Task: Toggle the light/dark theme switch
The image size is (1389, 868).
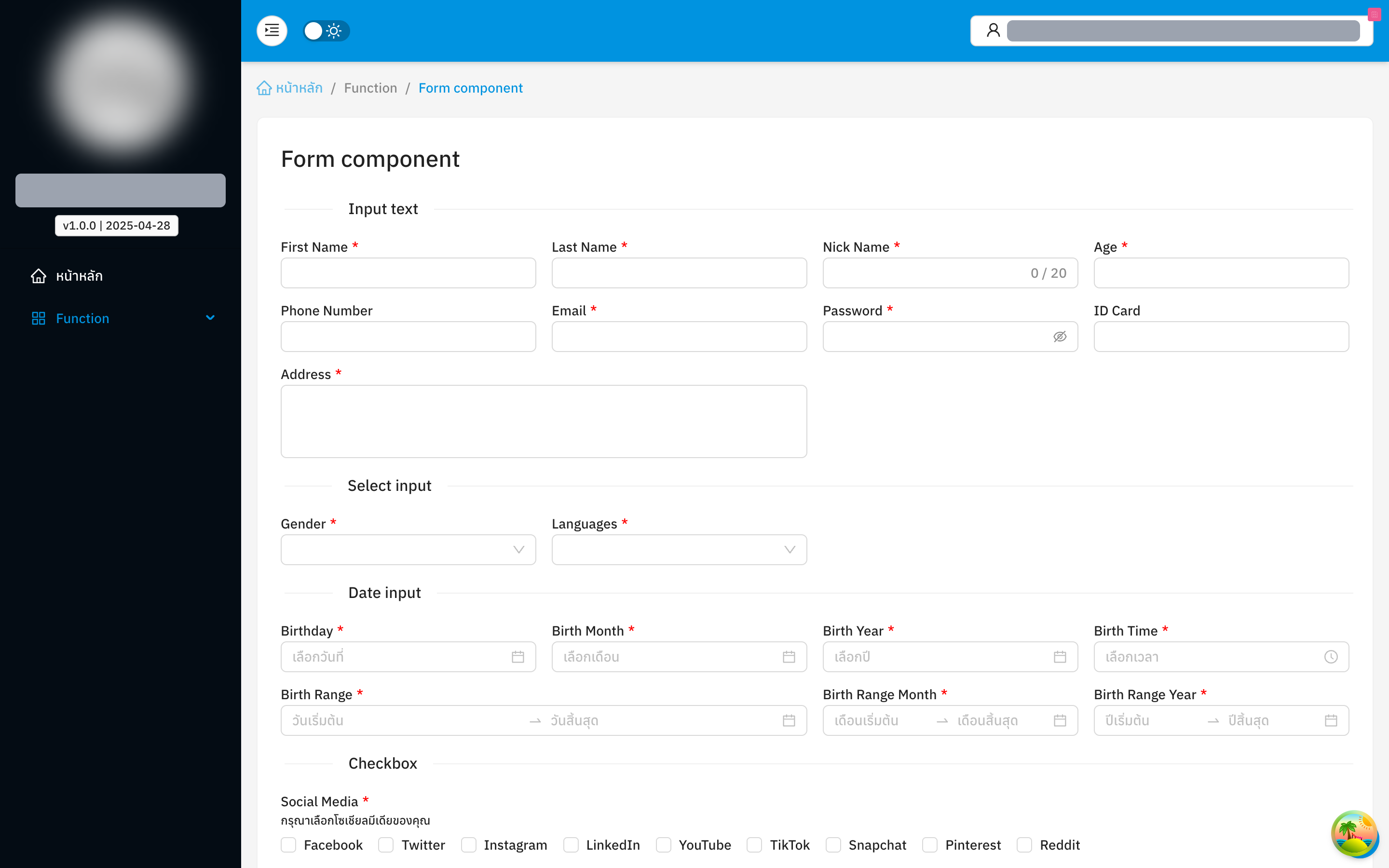Action: pyautogui.click(x=326, y=30)
